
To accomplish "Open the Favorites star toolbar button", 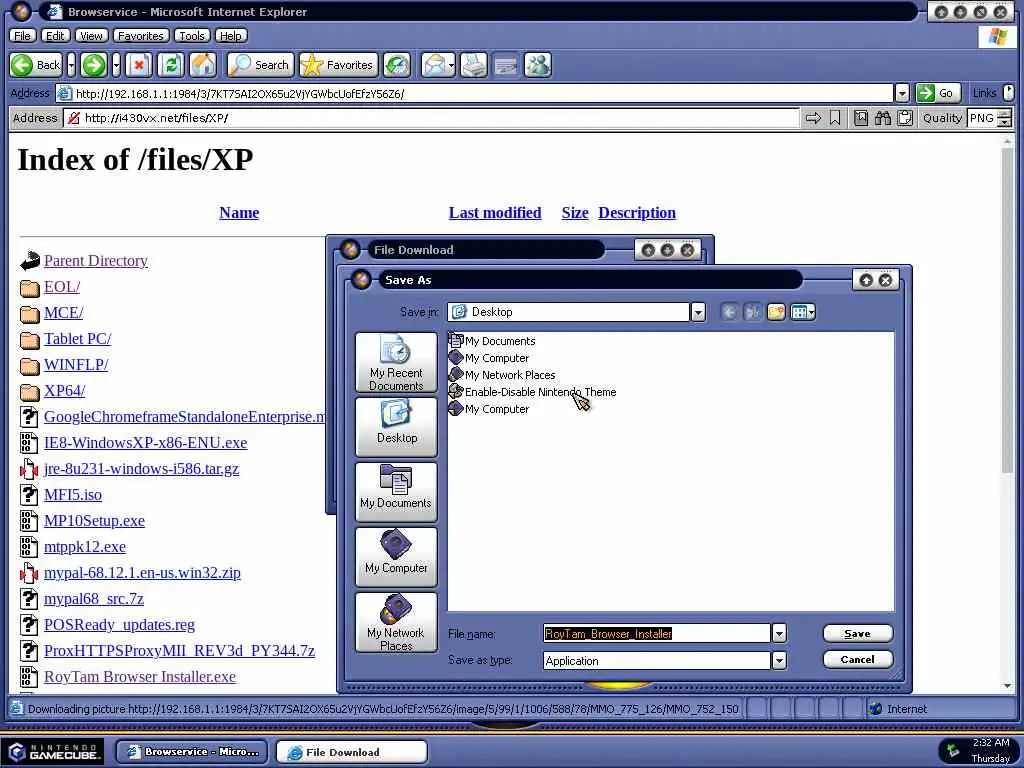I will pyautogui.click(x=338, y=65).
